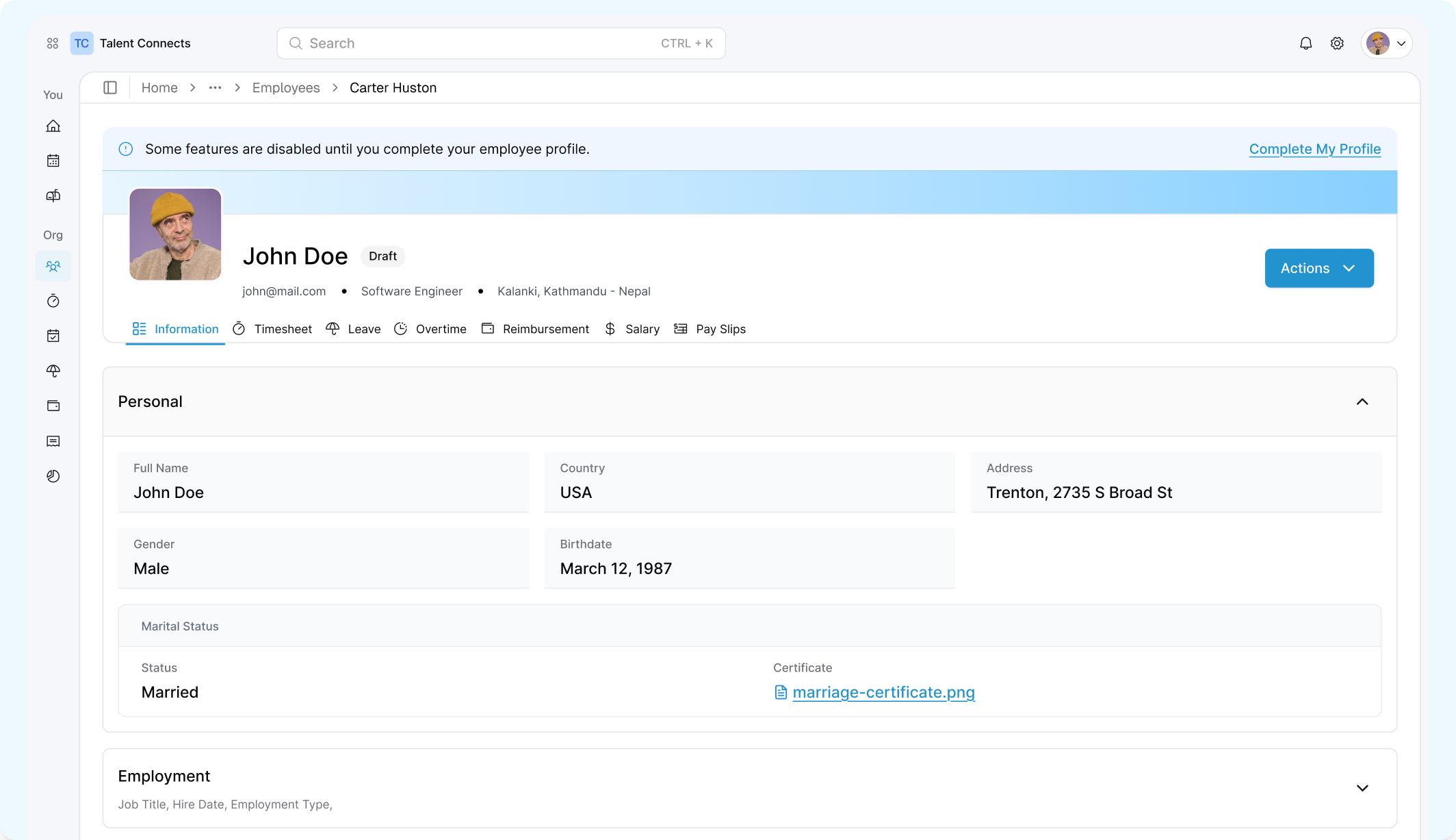The height and width of the screenshot is (840, 1456).
Task: Click the TC Talent Connects logo
Action: 130,43
